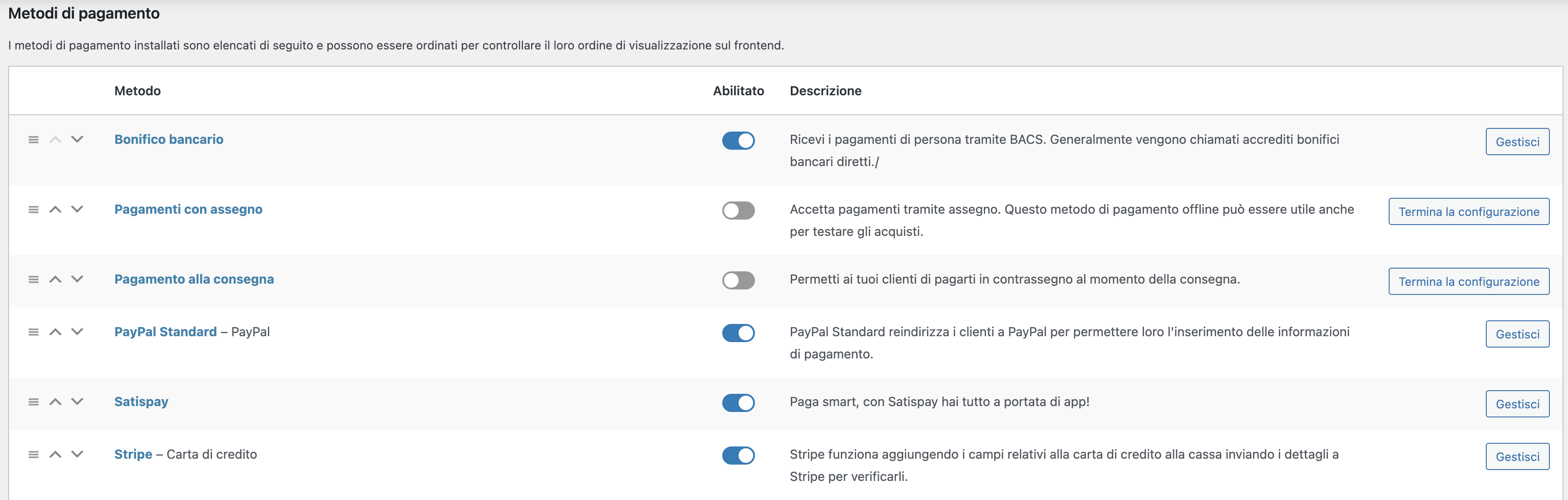Click the 'PayPal Standard reindirizza i clienti' description
The image size is (1568, 500).
(x=1070, y=343)
